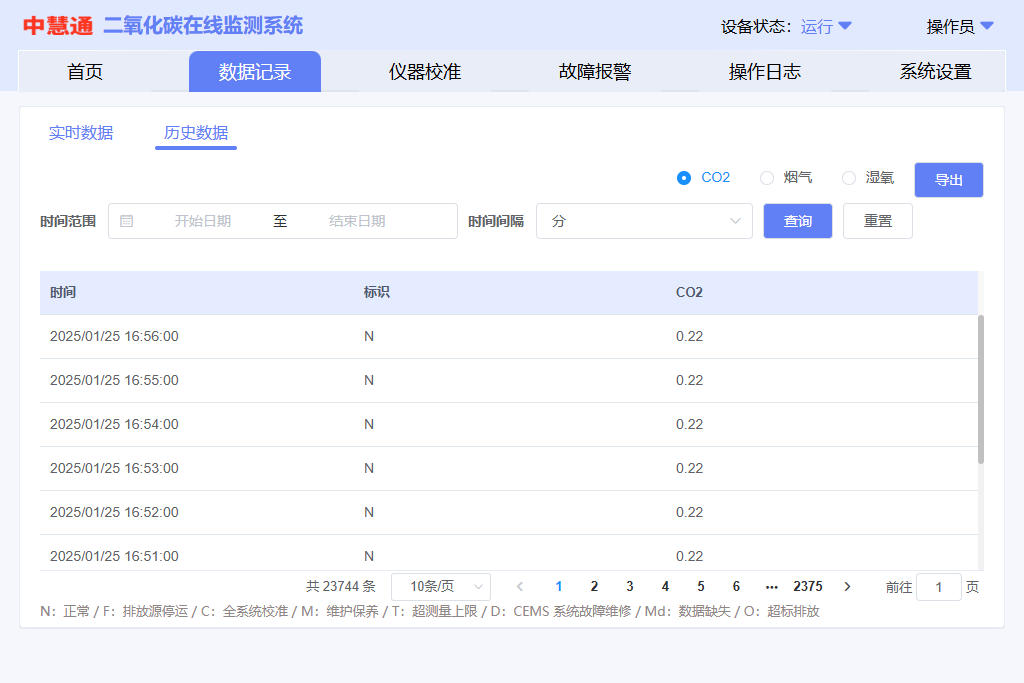1024x683 pixels.
Task: Select the row 2025/01/25 16:52:00
Action: (509, 513)
